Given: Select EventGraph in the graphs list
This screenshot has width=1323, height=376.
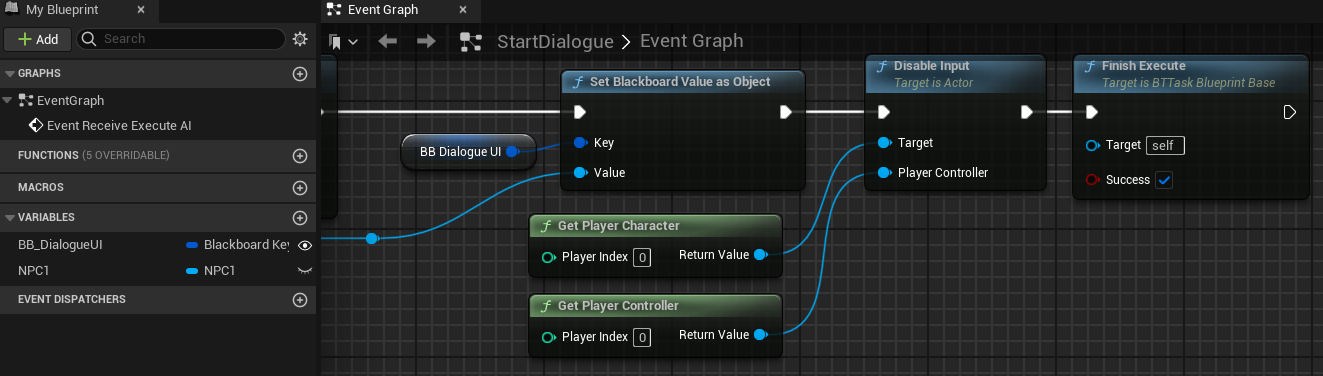Looking at the screenshot, I should point(70,100).
